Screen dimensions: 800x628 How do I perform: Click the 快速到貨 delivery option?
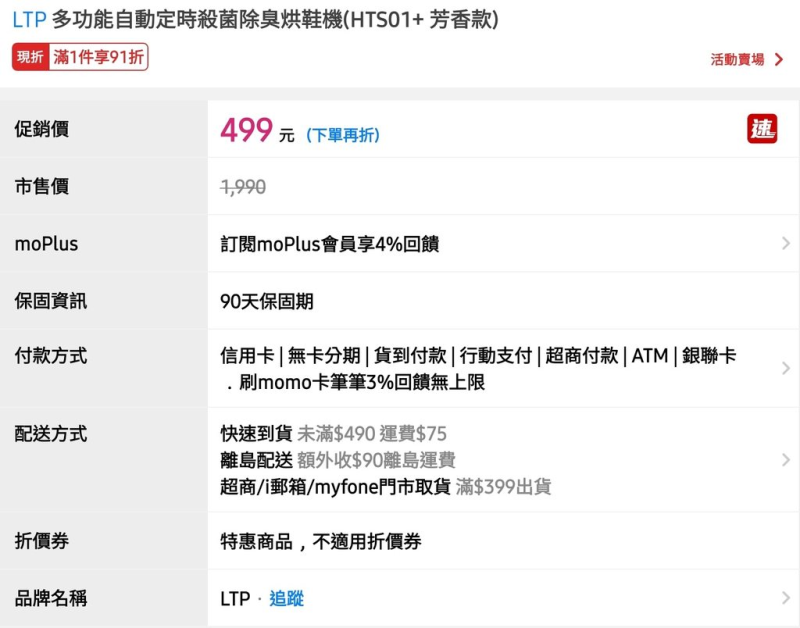(x=256, y=433)
